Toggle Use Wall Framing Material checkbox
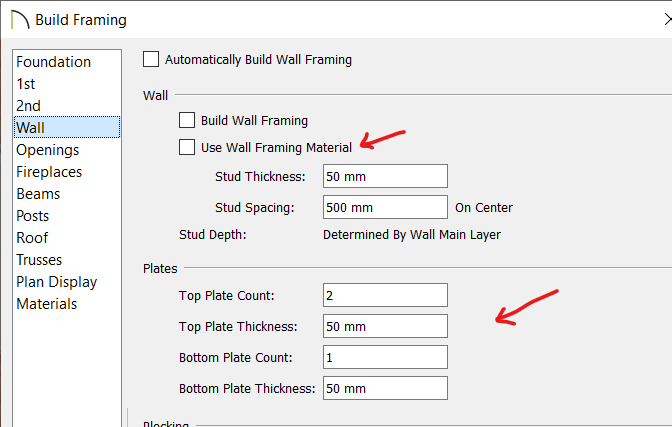 [187, 147]
